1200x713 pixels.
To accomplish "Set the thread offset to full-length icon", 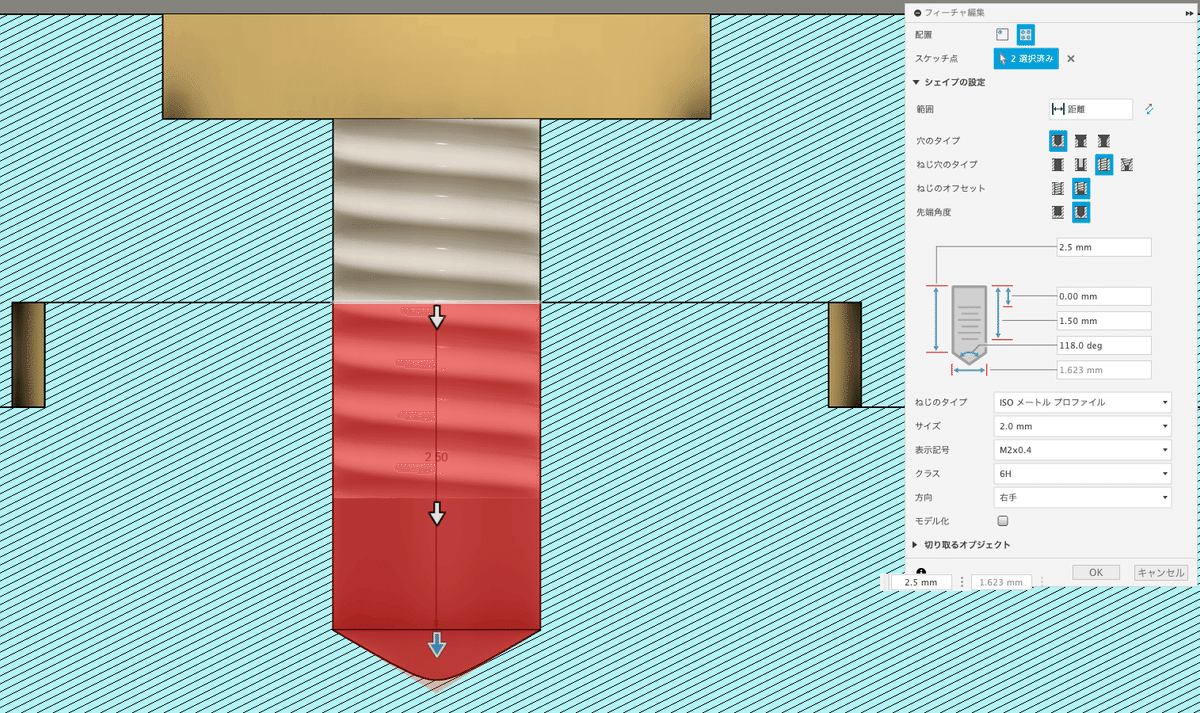I will (1057, 188).
